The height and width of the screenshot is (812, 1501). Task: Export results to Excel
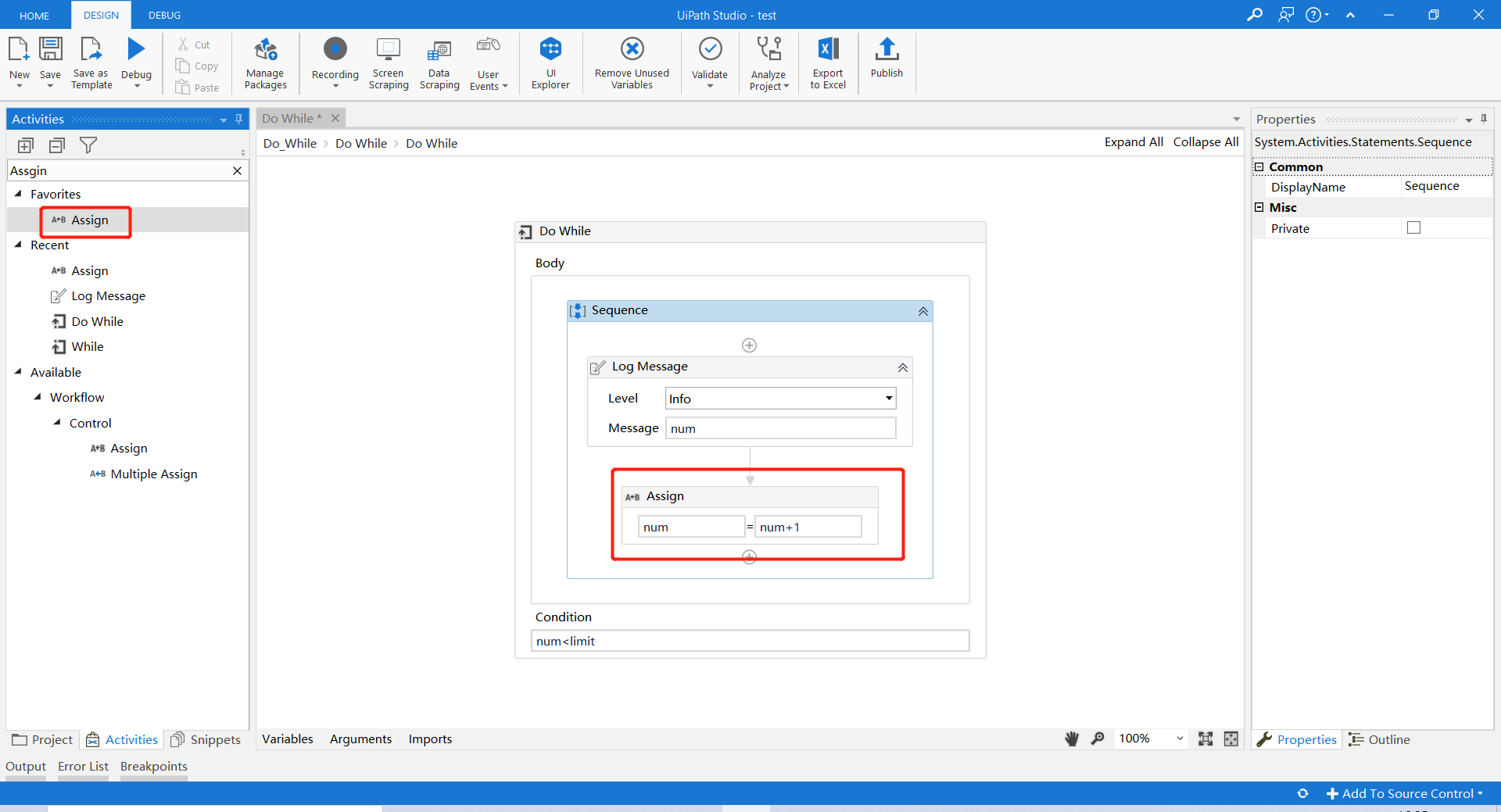tap(827, 63)
